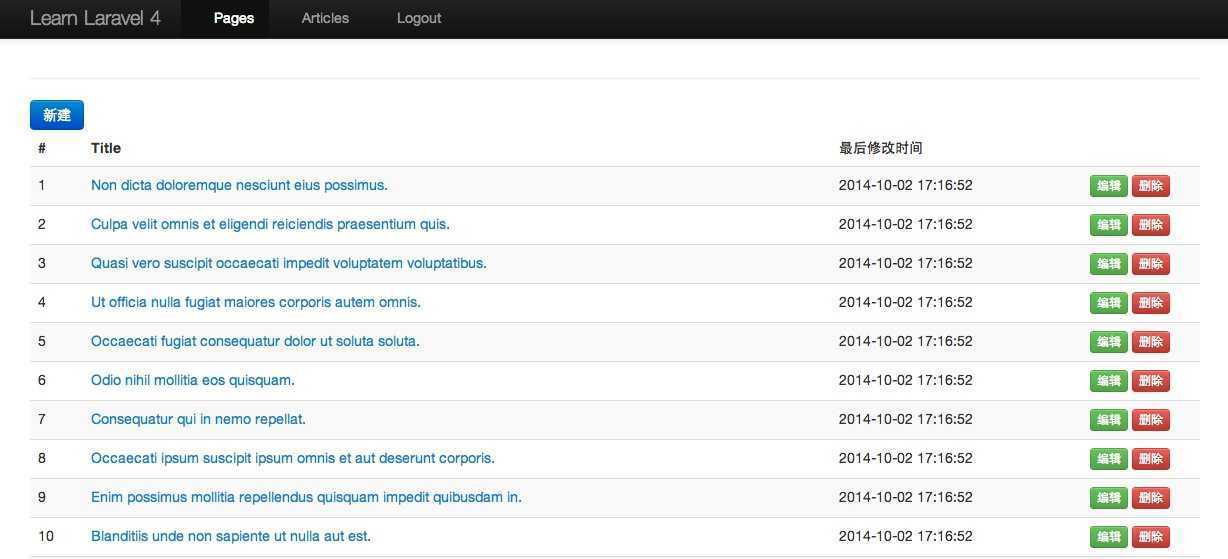Click 删除 button for row 7
Screen dimensions: 1228x559
click(x=1150, y=420)
